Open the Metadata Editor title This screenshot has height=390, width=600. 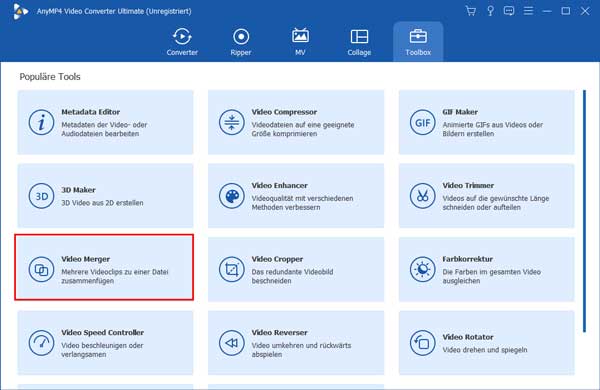click(x=91, y=112)
